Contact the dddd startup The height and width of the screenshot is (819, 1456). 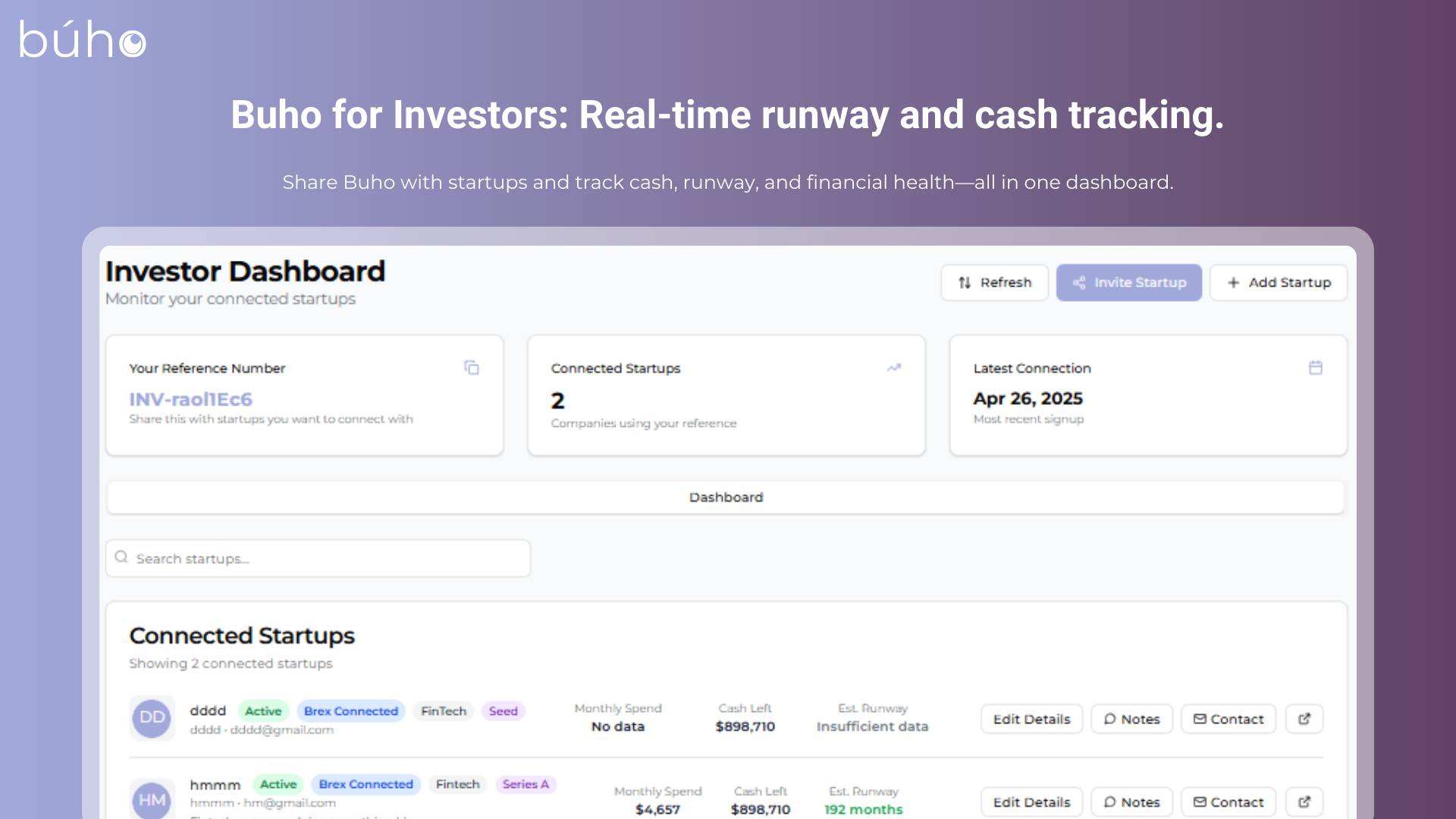[1228, 719]
